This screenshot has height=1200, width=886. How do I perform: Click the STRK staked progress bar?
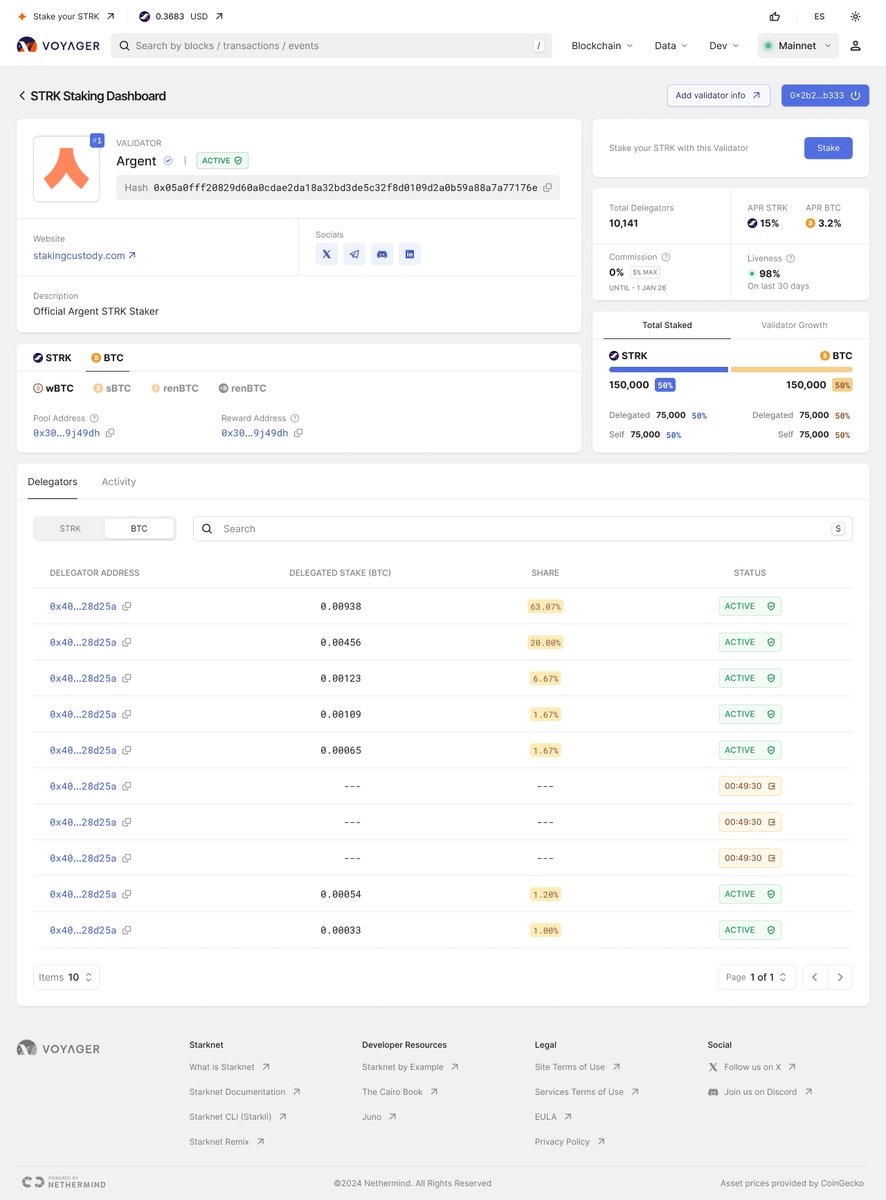[x=668, y=369]
